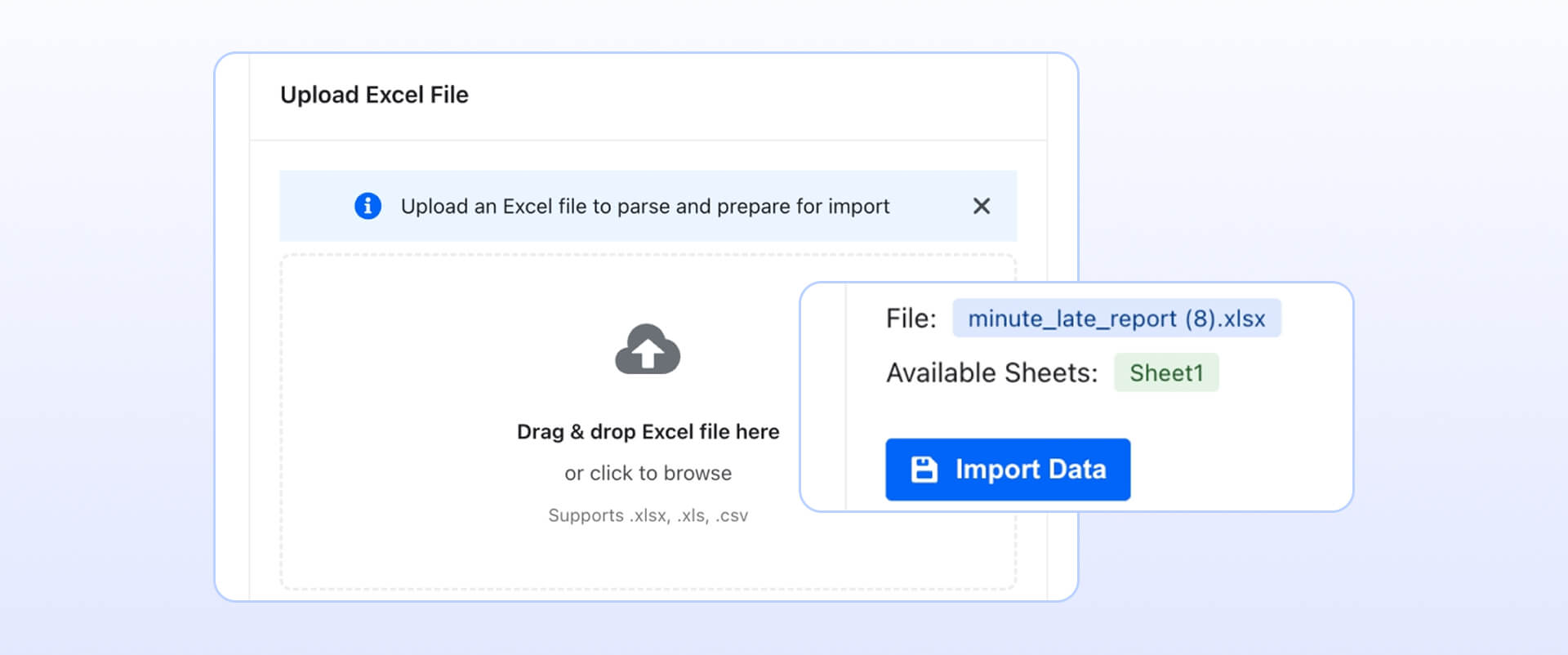Viewport: 1568px width, 655px height.
Task: Click the 'Drag & drop Excel file here' text
Action: tap(648, 431)
